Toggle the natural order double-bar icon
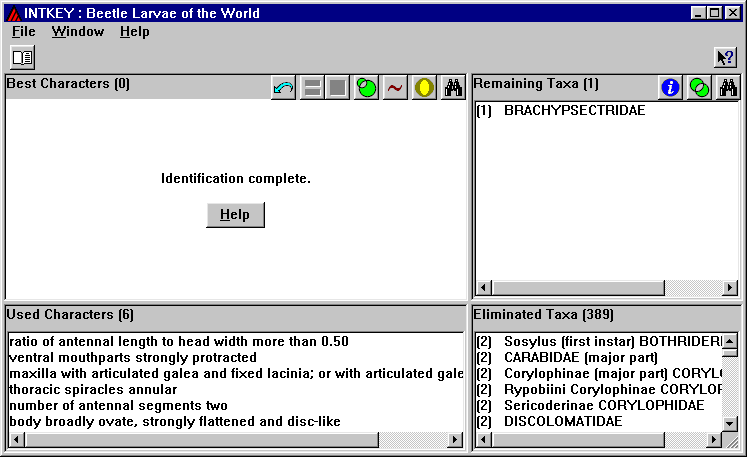The width and height of the screenshot is (747, 457). tap(312, 88)
